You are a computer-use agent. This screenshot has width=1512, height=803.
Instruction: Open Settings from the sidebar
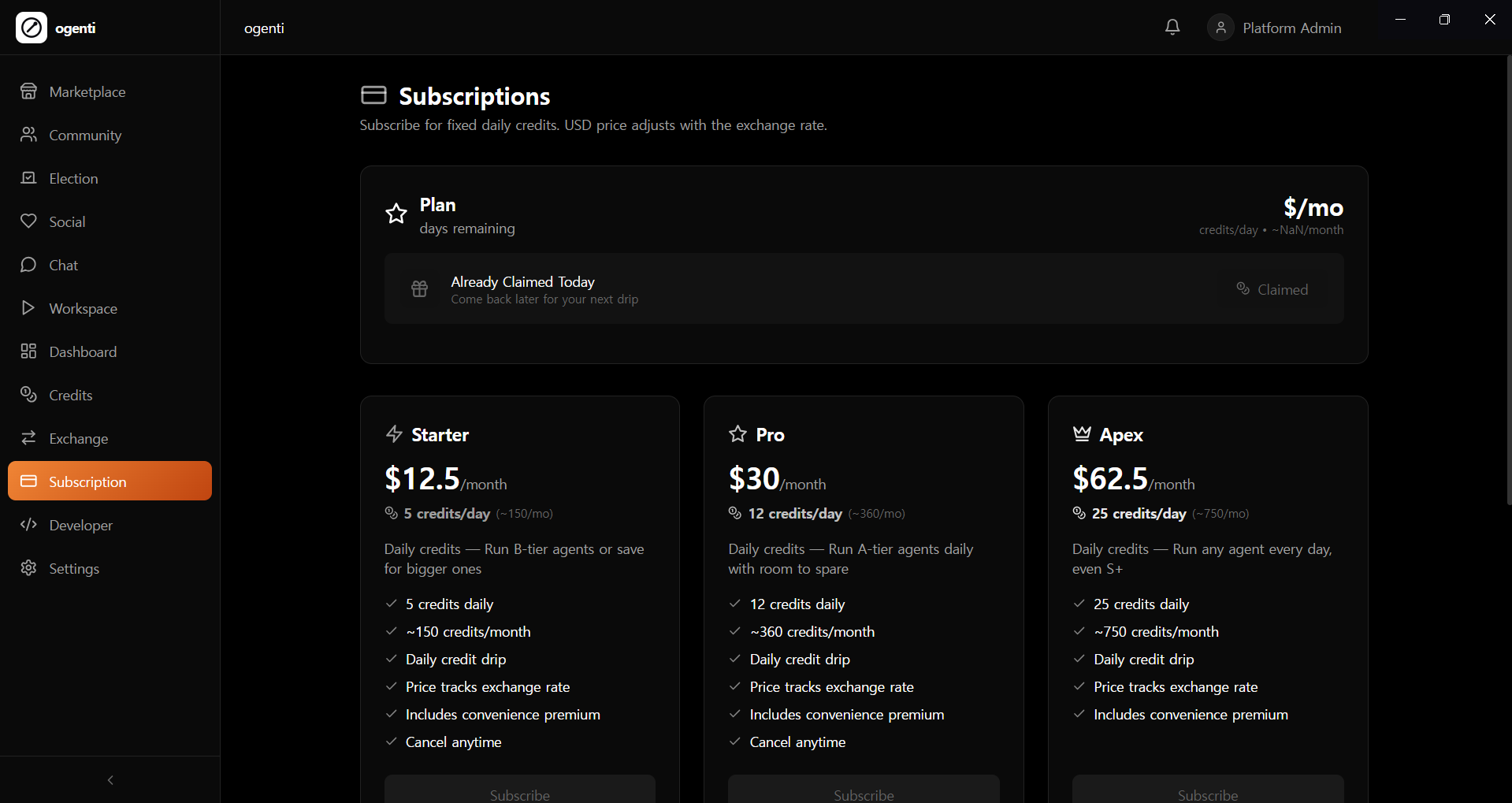click(x=74, y=568)
